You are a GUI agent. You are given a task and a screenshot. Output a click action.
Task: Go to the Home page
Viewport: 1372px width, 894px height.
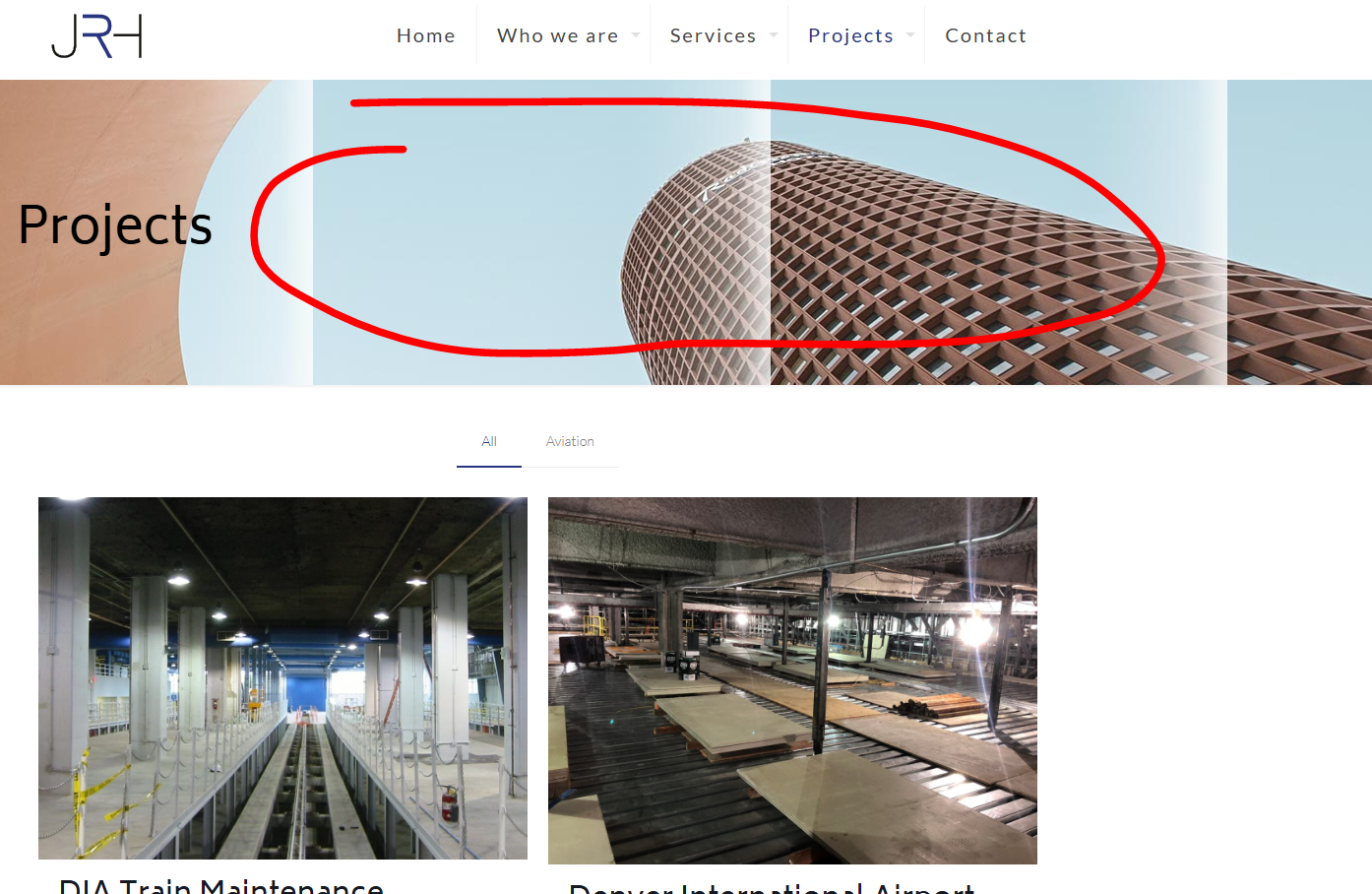pos(425,35)
